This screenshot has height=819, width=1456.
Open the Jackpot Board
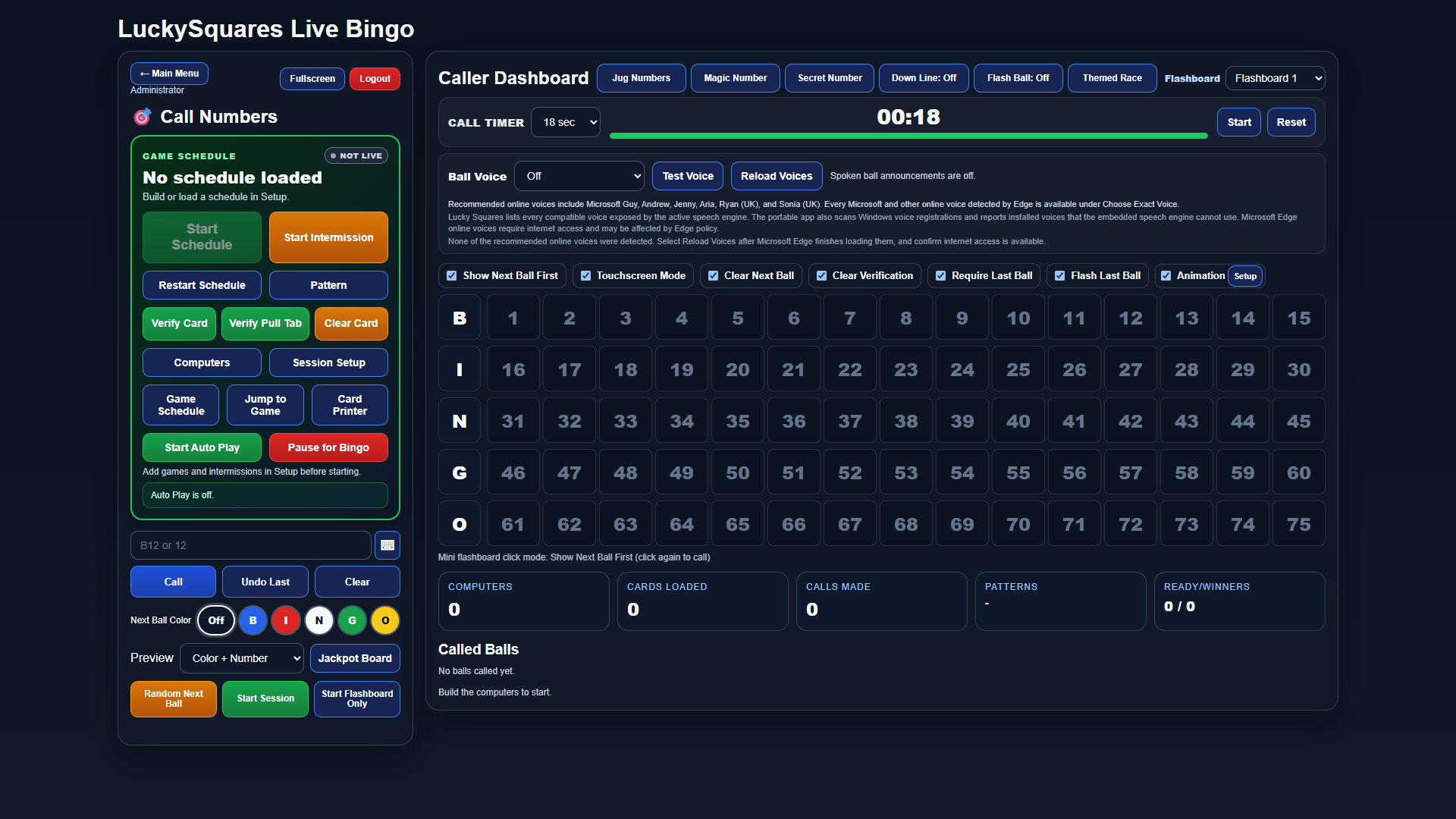click(x=355, y=658)
